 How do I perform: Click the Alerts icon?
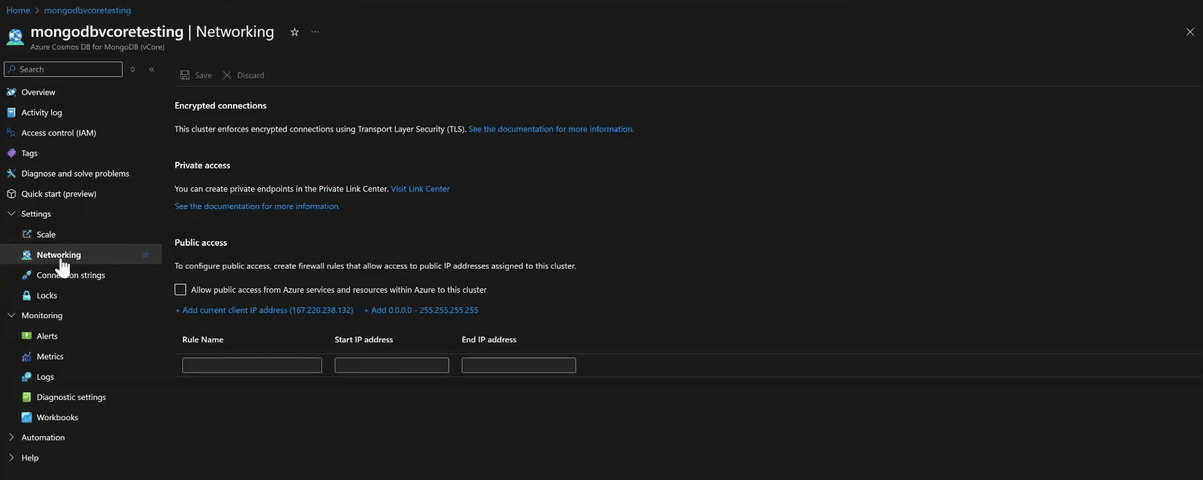pyautogui.click(x=27, y=336)
